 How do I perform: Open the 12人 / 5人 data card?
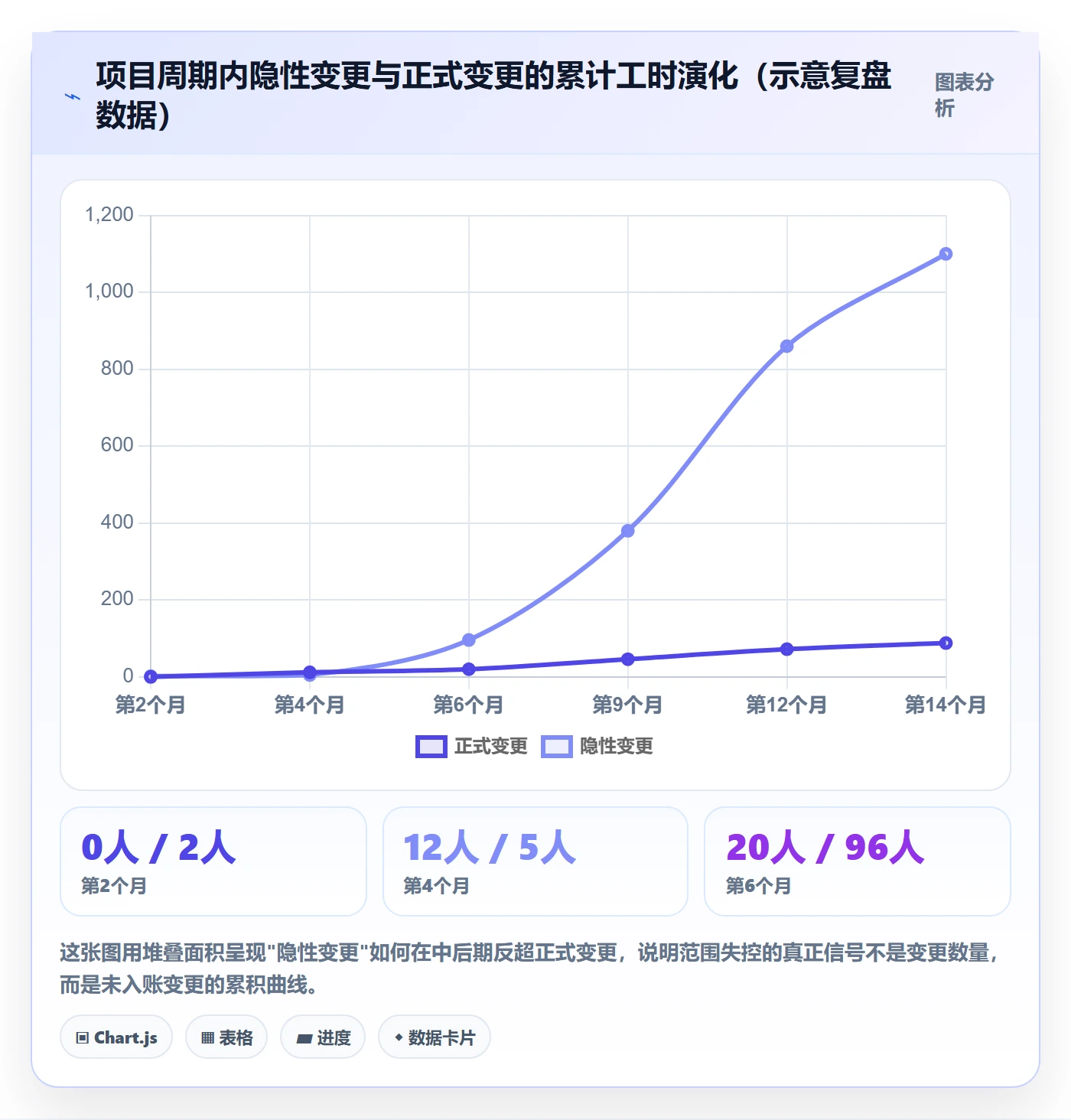[x=535, y=861]
